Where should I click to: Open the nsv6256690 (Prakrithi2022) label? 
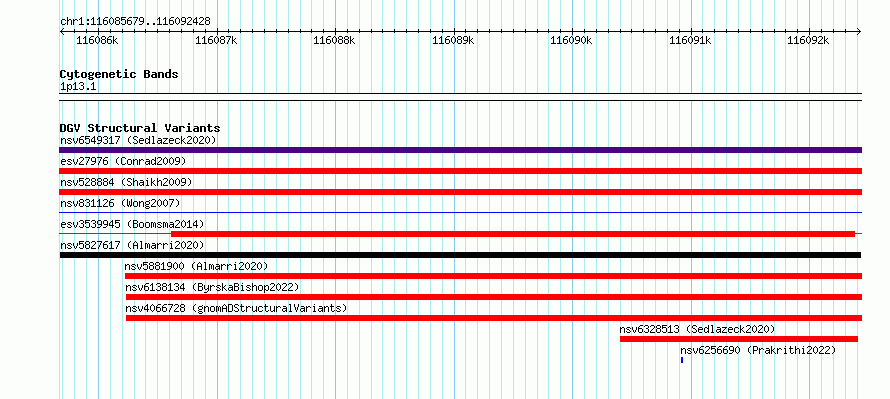(758, 350)
